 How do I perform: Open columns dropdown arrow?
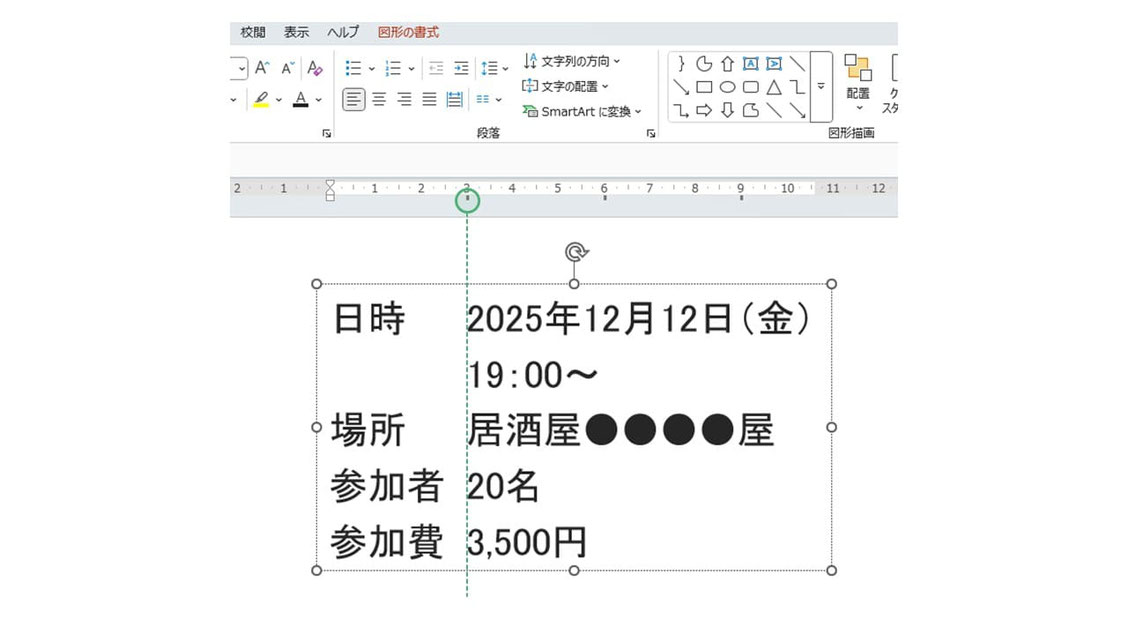(x=499, y=100)
